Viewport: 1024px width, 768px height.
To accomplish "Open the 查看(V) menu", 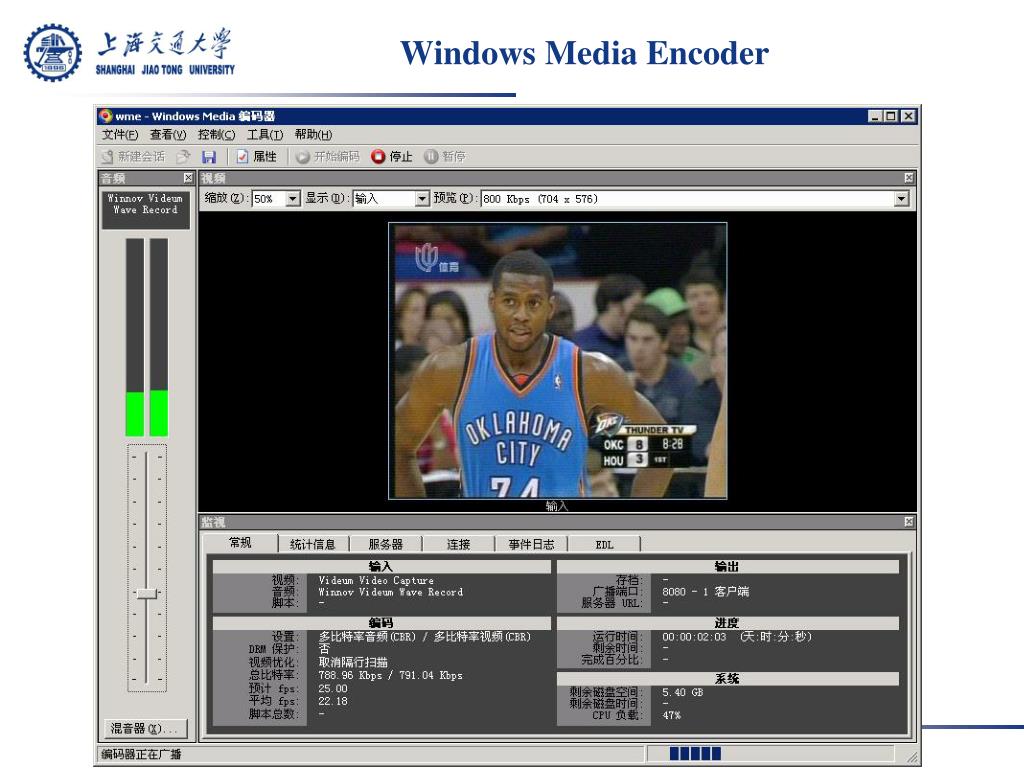I will point(168,135).
